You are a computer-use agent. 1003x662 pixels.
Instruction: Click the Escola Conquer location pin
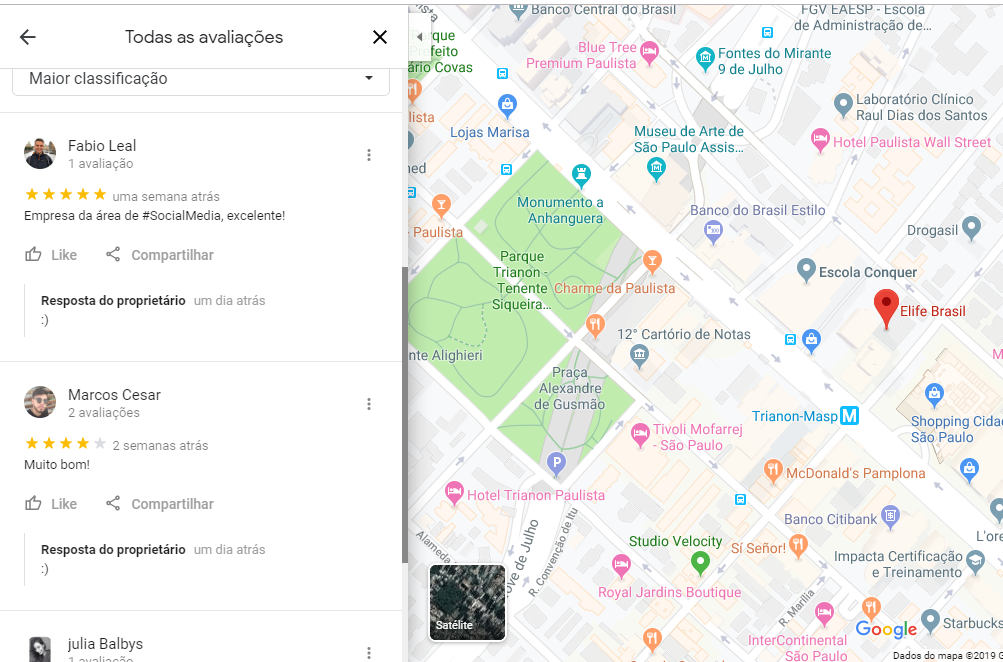[806, 270]
